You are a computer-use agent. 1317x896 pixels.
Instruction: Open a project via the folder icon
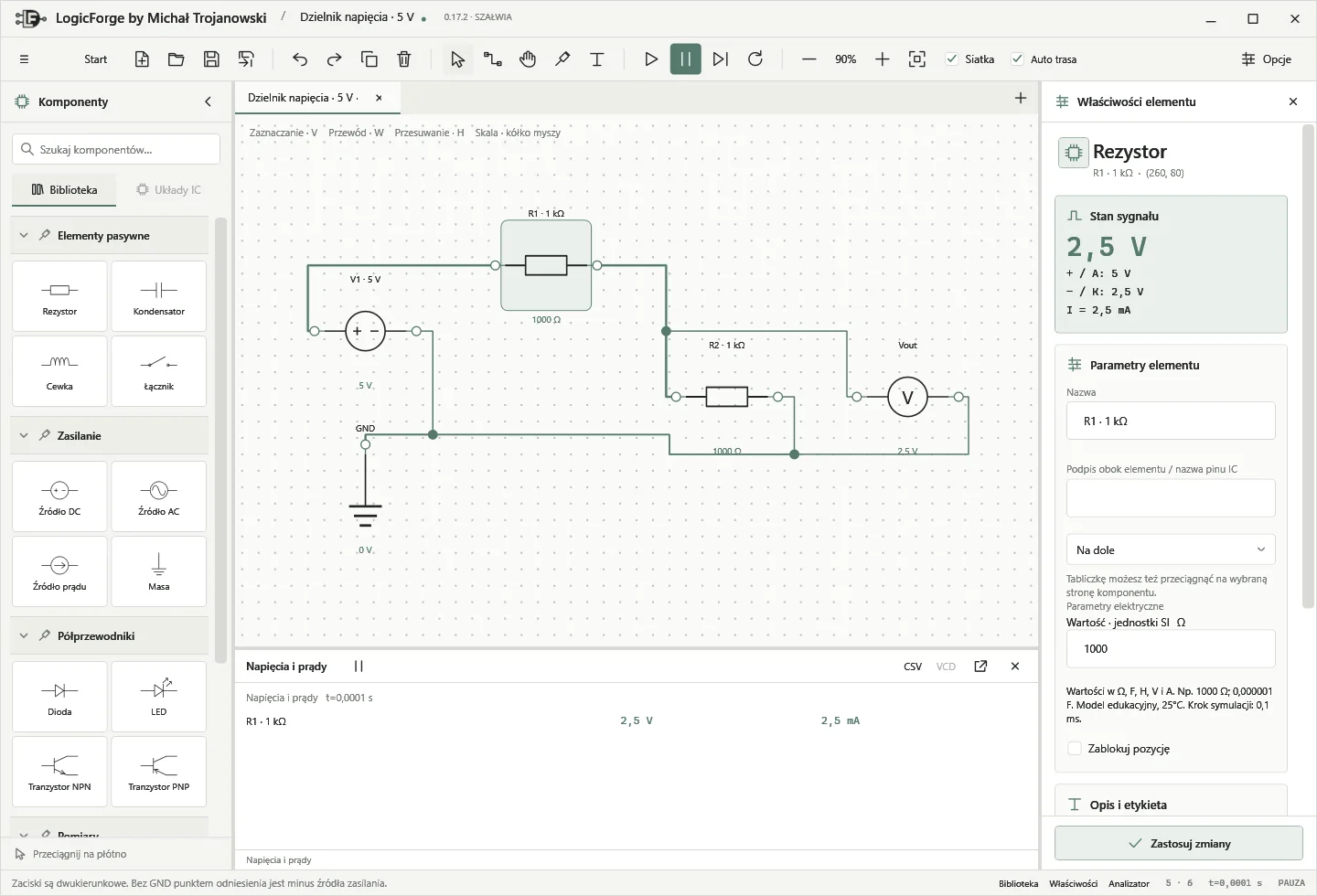177,59
